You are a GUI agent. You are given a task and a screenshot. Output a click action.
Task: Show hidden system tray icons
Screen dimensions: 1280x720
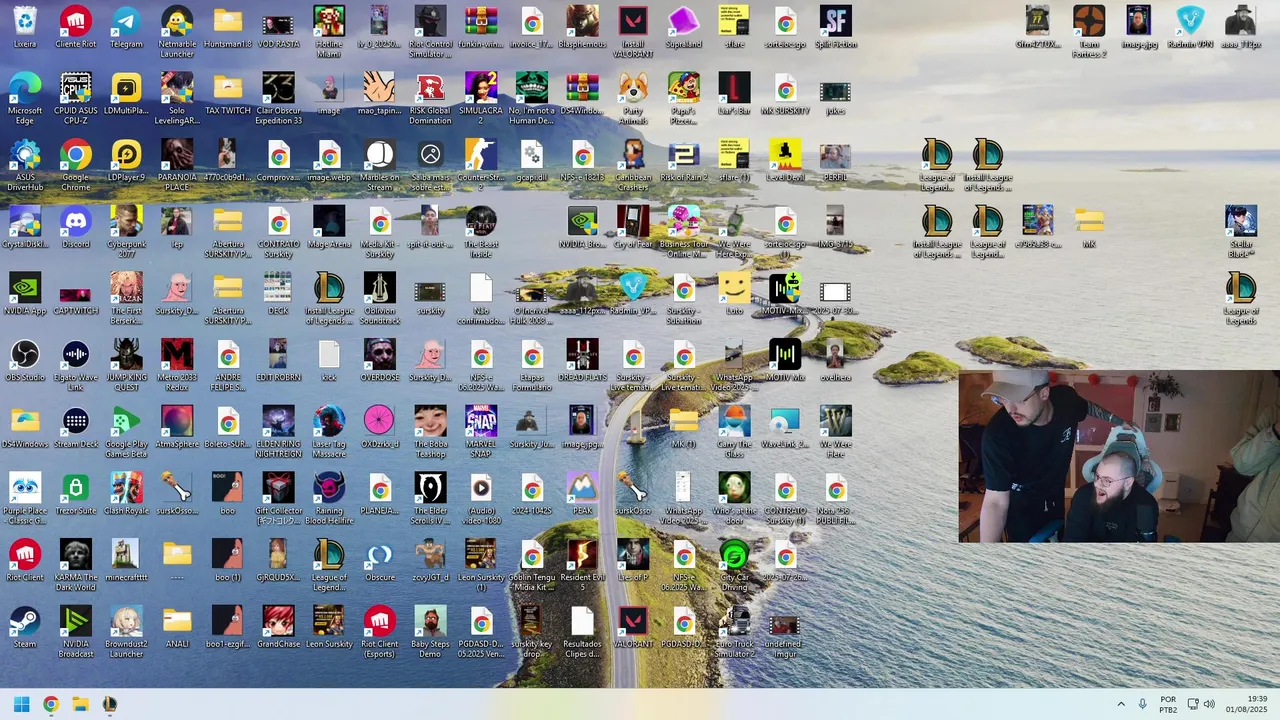(1120, 704)
